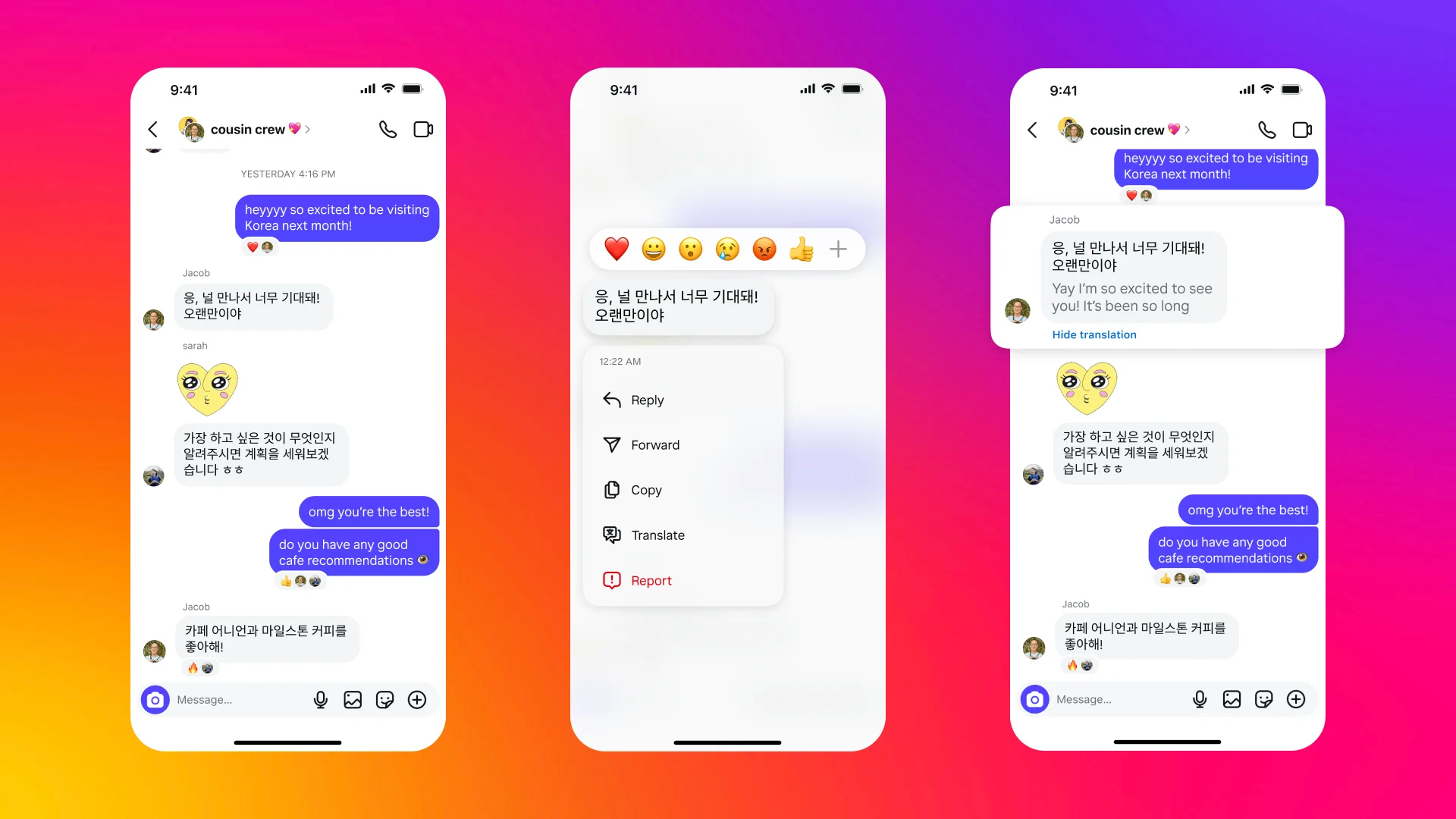
Task: Tap the plus button to add more reactions
Action: pos(838,249)
